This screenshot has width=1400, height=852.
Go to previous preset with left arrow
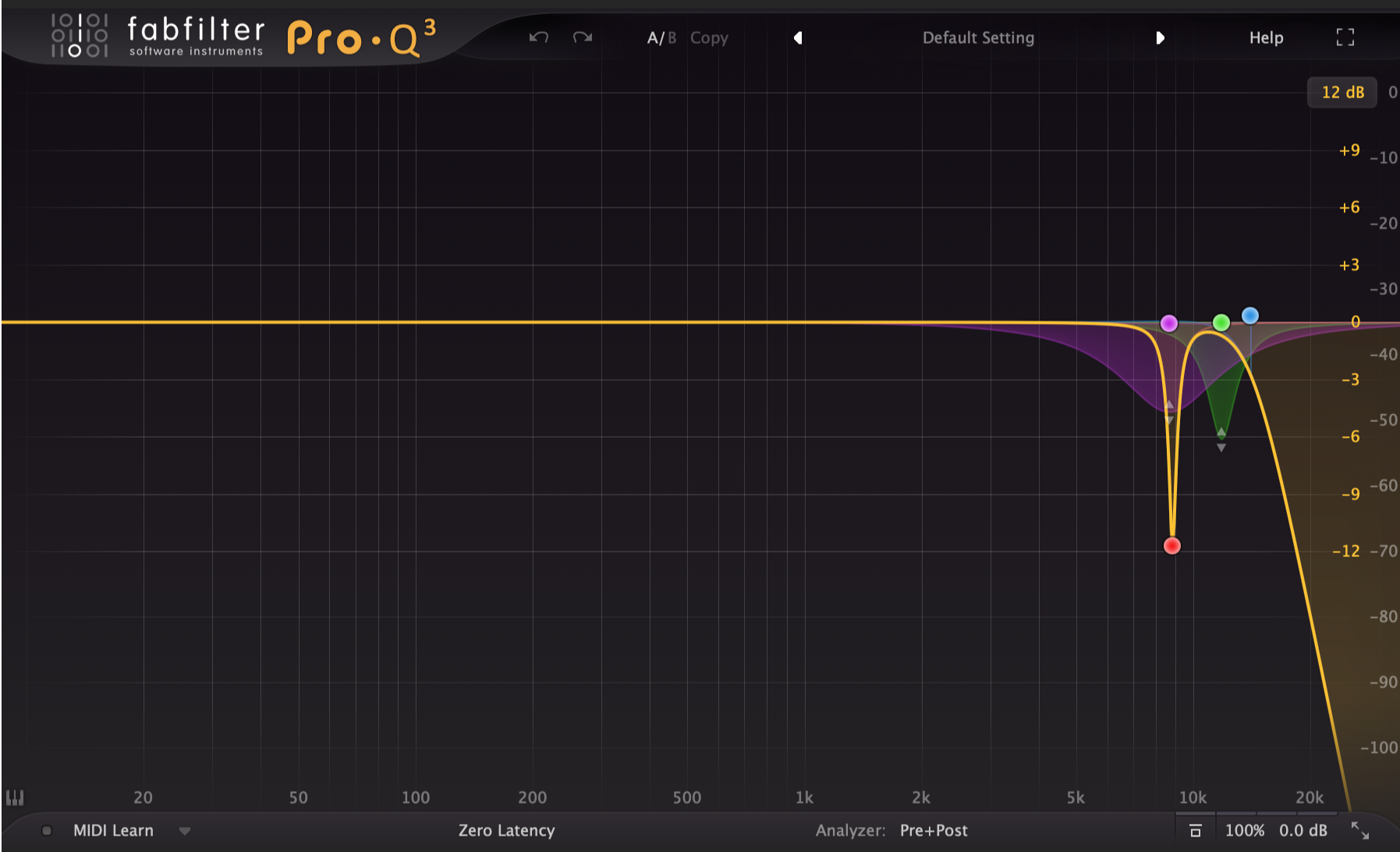click(x=798, y=37)
